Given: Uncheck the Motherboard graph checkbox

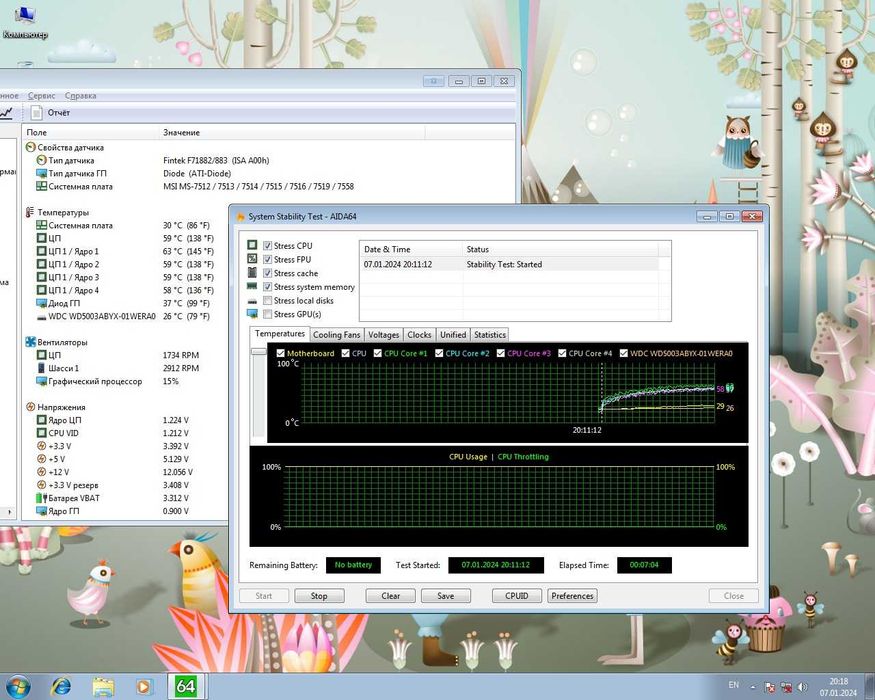Looking at the screenshot, I should (x=281, y=353).
